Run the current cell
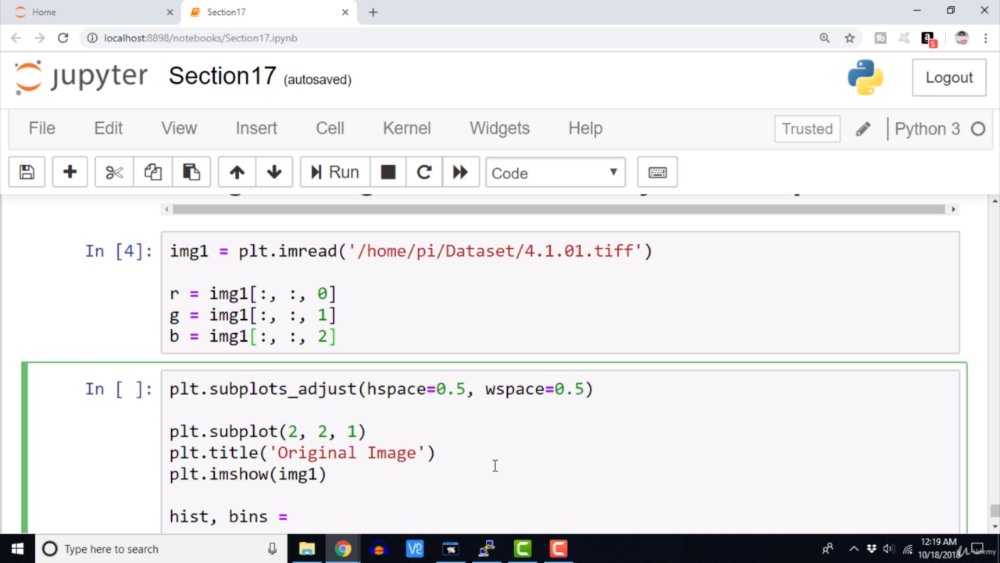1000x563 pixels. (x=335, y=172)
